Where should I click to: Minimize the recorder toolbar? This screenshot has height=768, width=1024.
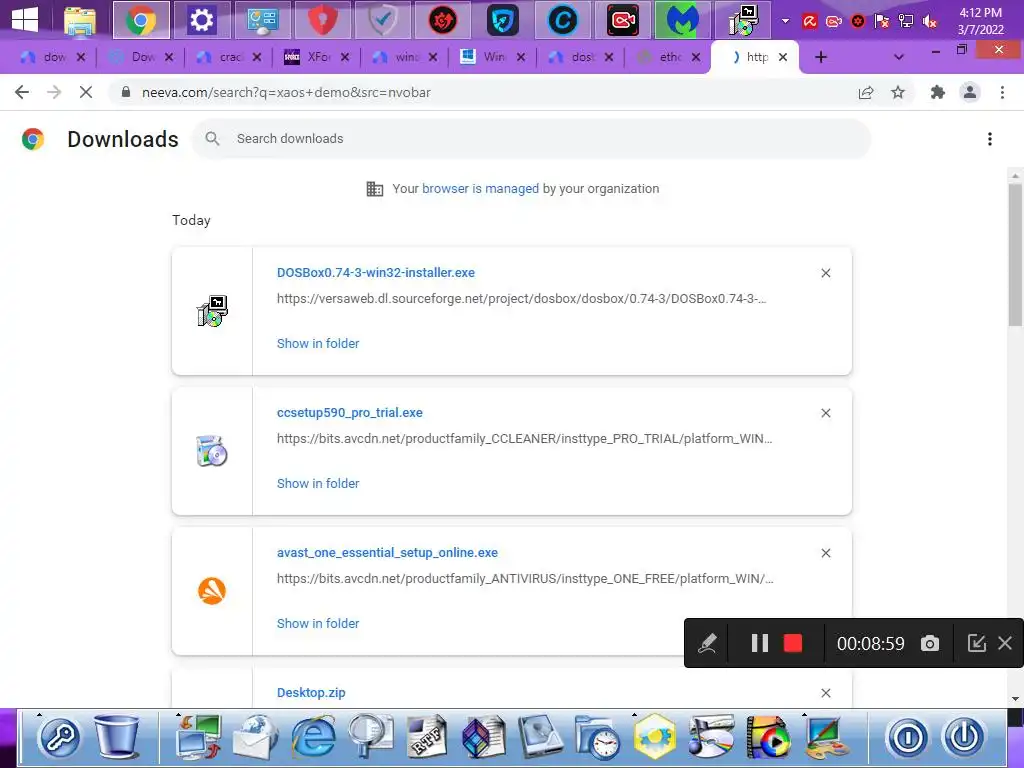(x=976, y=643)
